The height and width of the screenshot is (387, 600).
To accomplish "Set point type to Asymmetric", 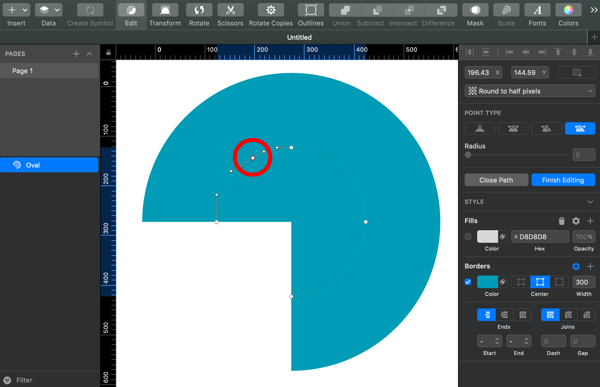I will (546, 129).
